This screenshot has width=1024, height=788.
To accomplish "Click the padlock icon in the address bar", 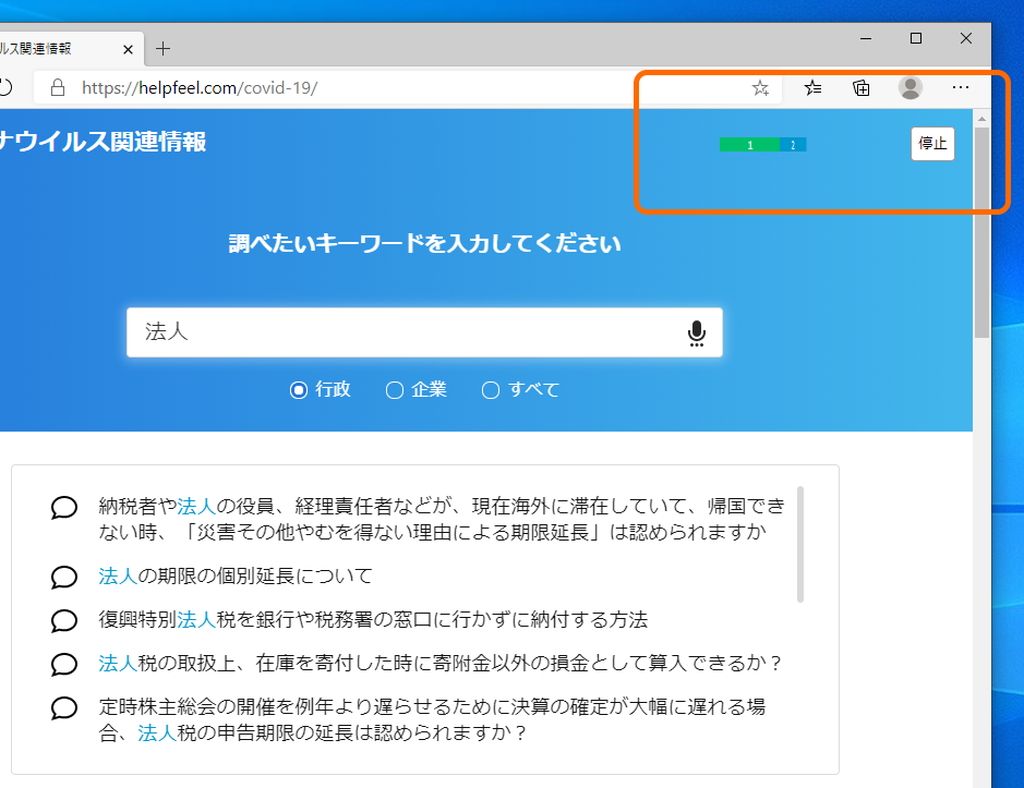I will (55, 88).
